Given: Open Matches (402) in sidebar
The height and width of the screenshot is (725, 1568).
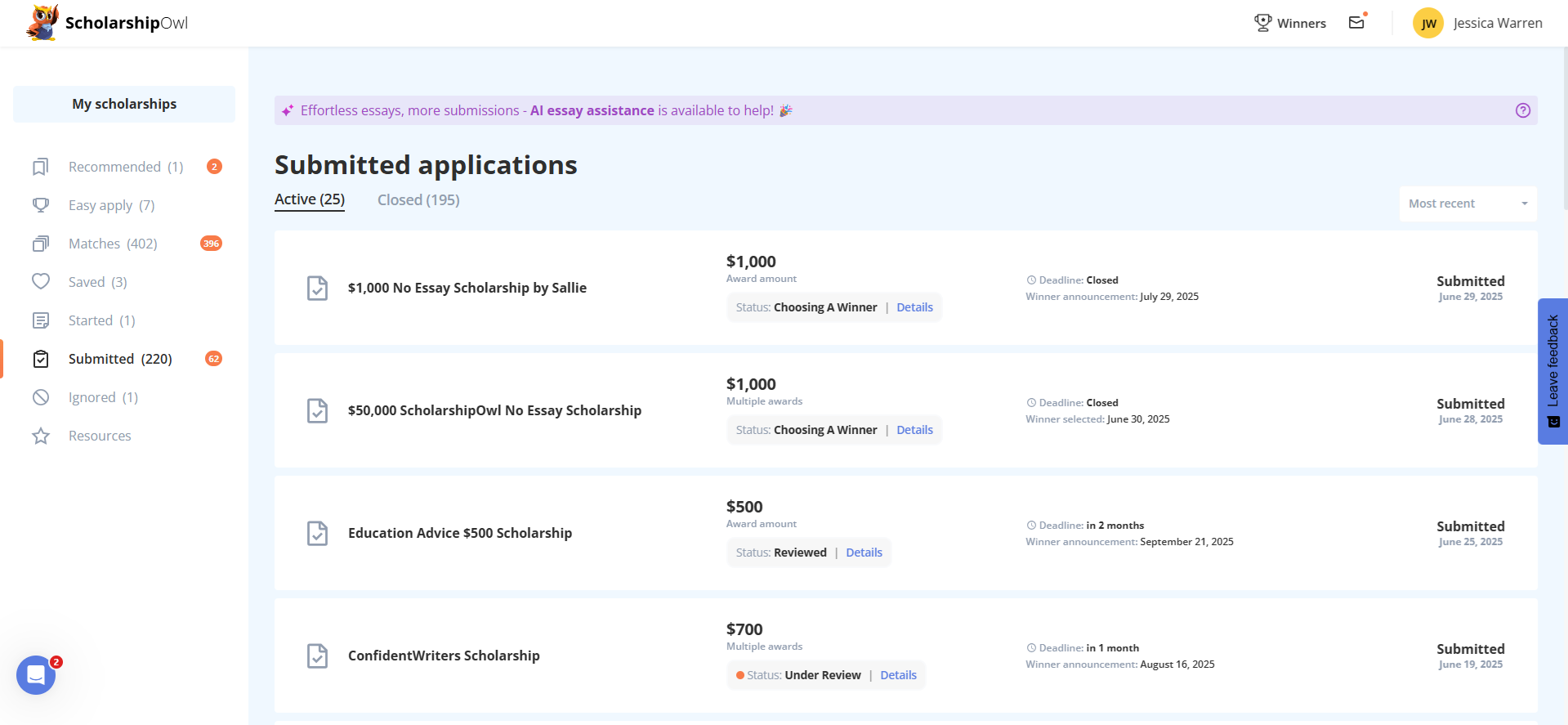Looking at the screenshot, I should click(113, 244).
